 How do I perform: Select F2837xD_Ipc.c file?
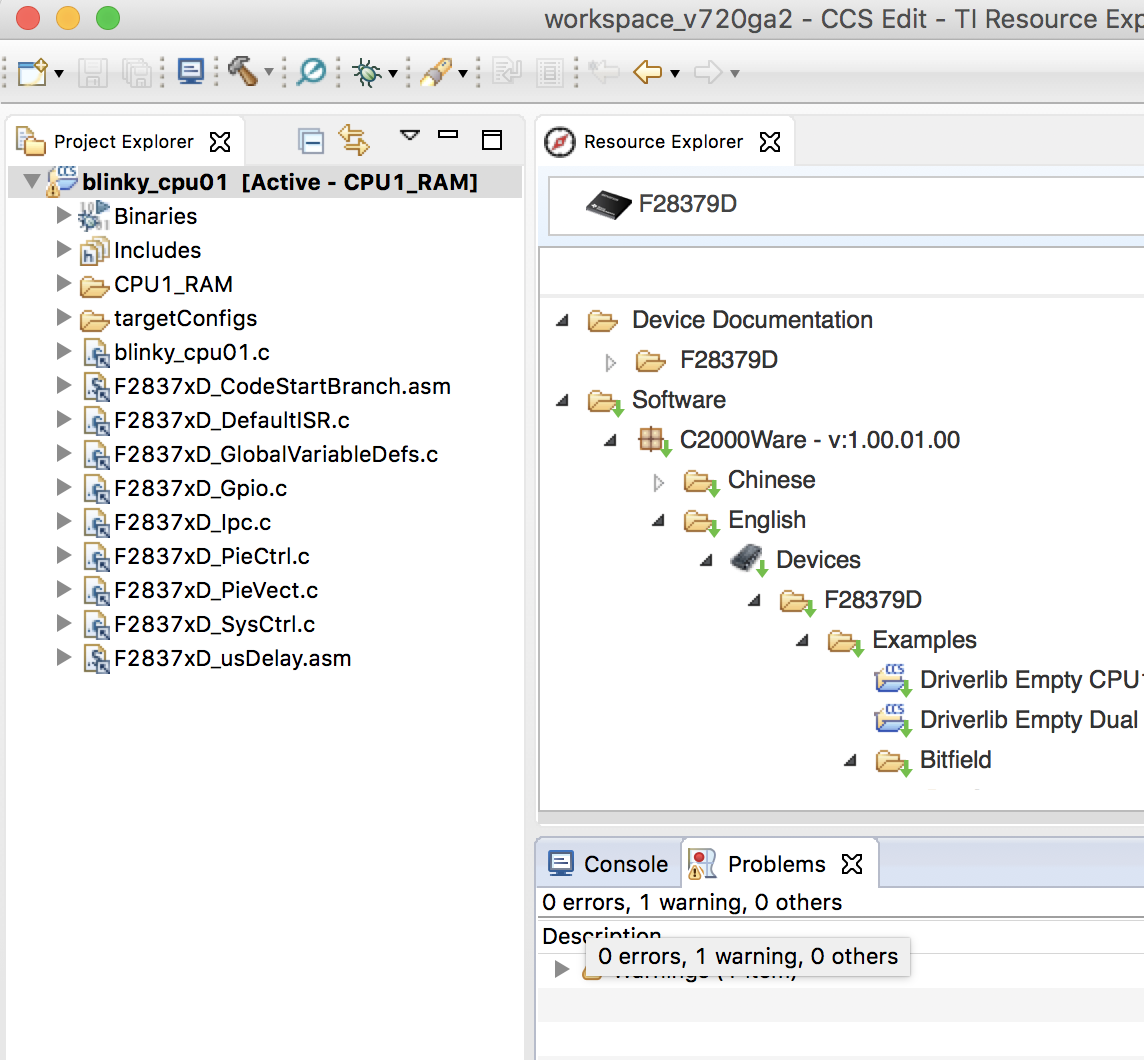point(193,522)
